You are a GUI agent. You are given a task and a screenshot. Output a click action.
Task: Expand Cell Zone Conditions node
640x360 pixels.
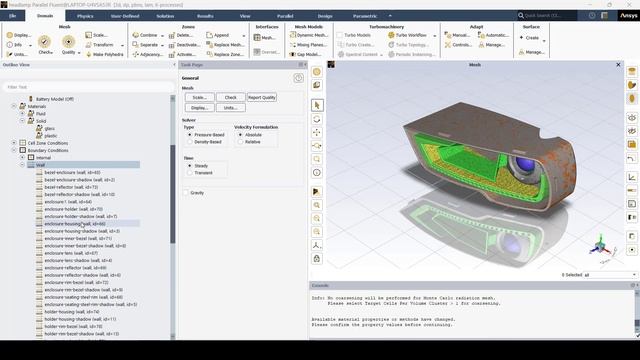point(14,143)
